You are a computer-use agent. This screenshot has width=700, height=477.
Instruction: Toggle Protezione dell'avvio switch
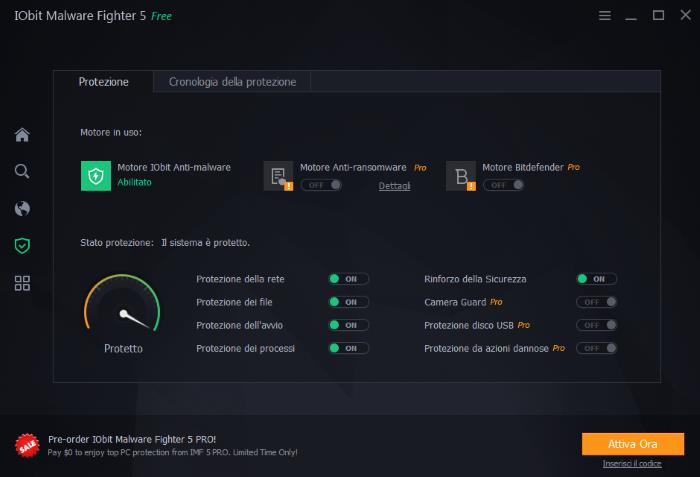(x=348, y=325)
